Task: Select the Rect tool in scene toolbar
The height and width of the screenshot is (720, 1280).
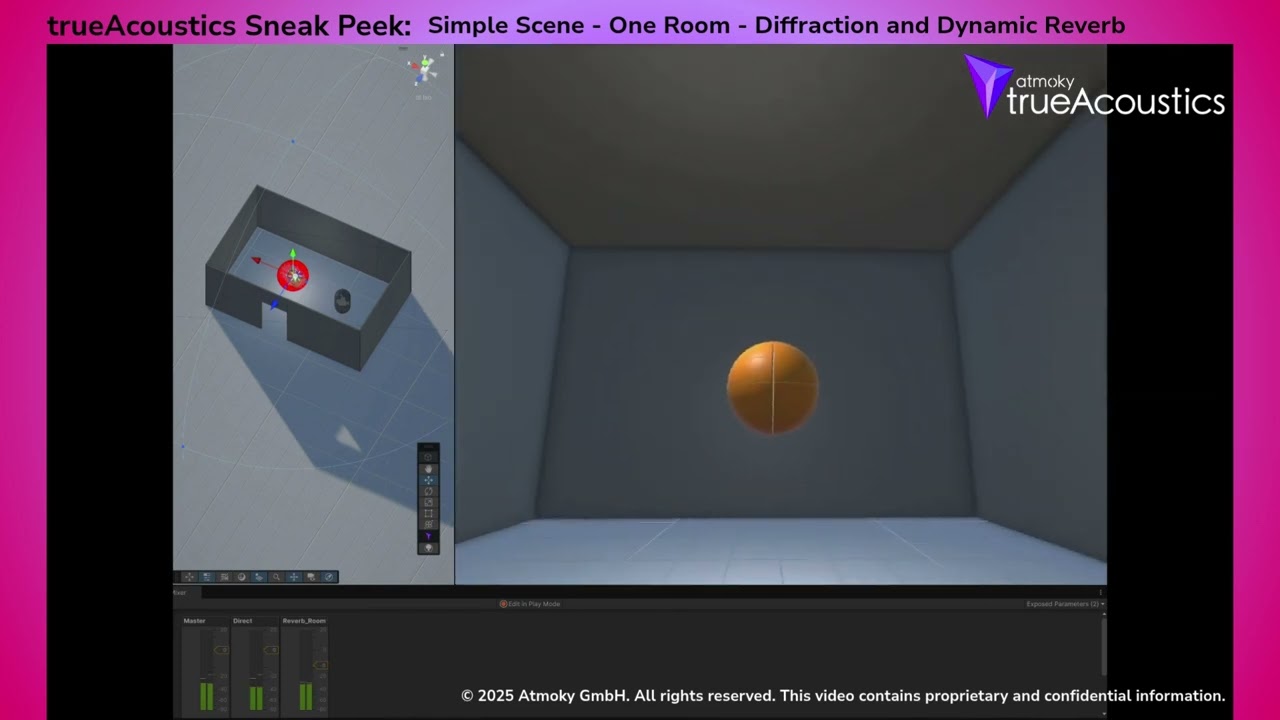Action: pos(428,513)
